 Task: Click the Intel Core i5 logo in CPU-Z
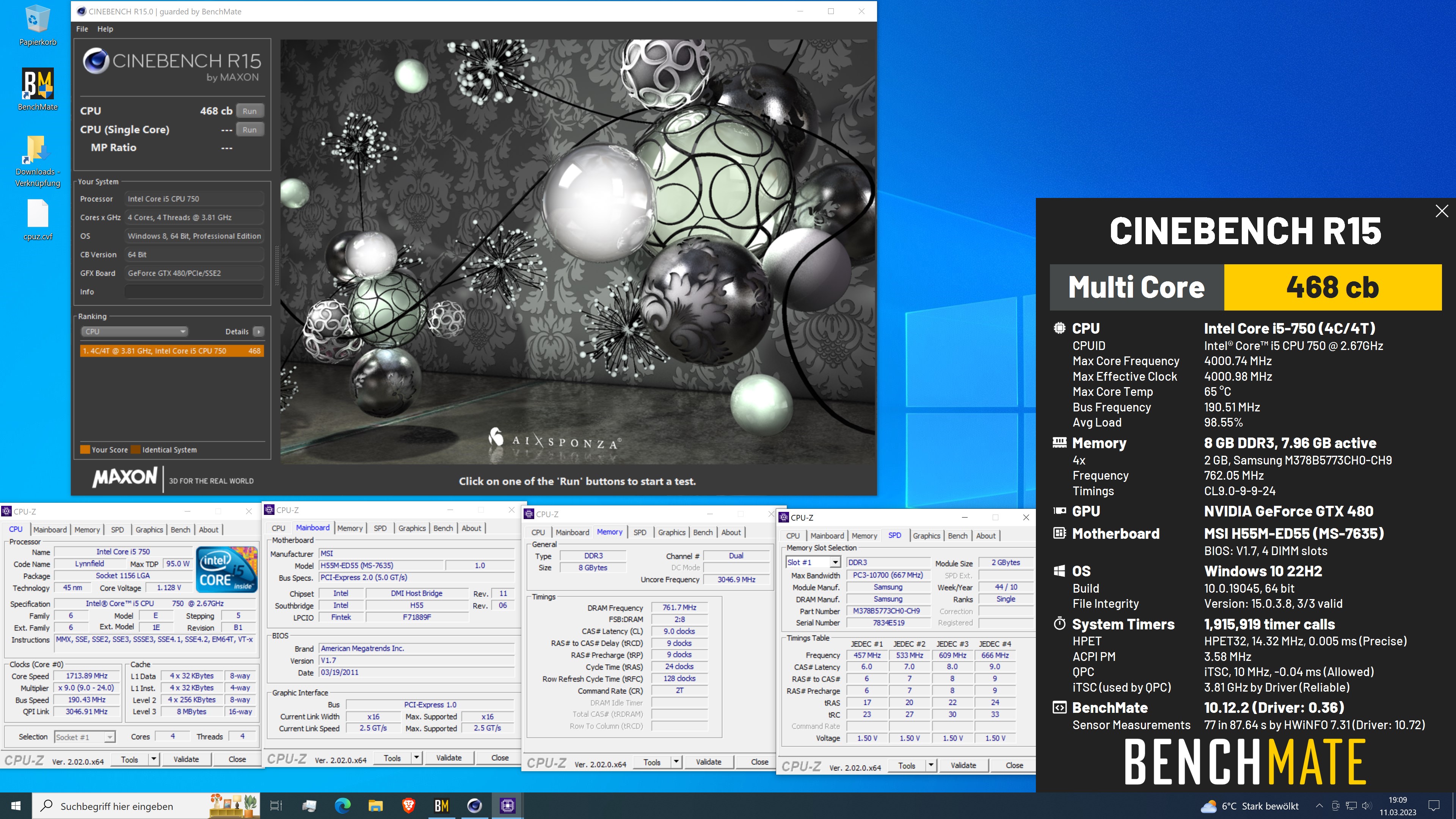(x=227, y=569)
